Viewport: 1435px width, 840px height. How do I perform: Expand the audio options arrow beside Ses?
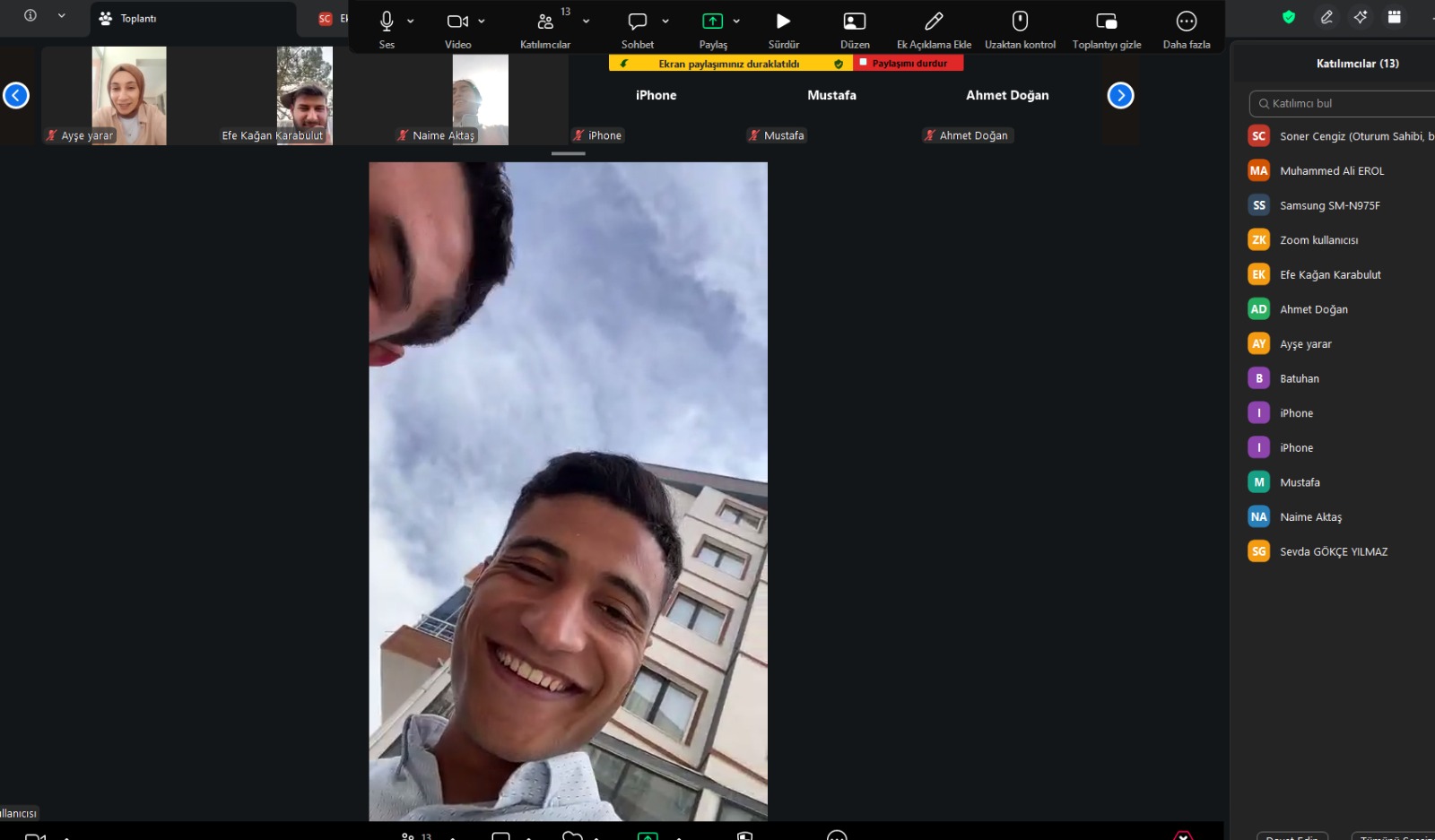411,22
